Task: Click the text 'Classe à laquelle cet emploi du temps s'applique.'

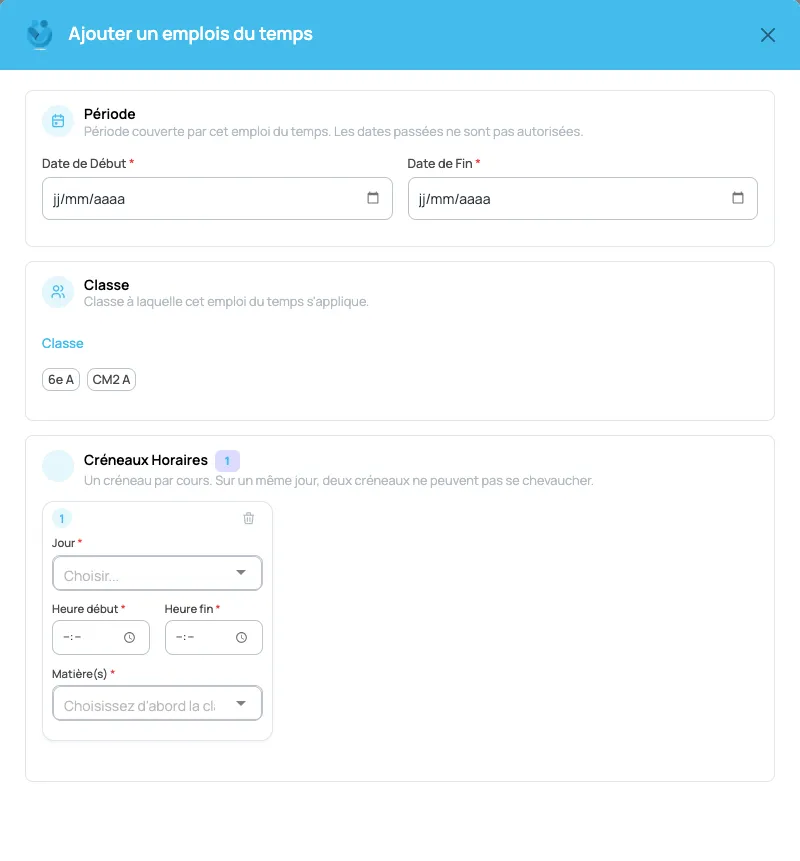Action: click(226, 301)
